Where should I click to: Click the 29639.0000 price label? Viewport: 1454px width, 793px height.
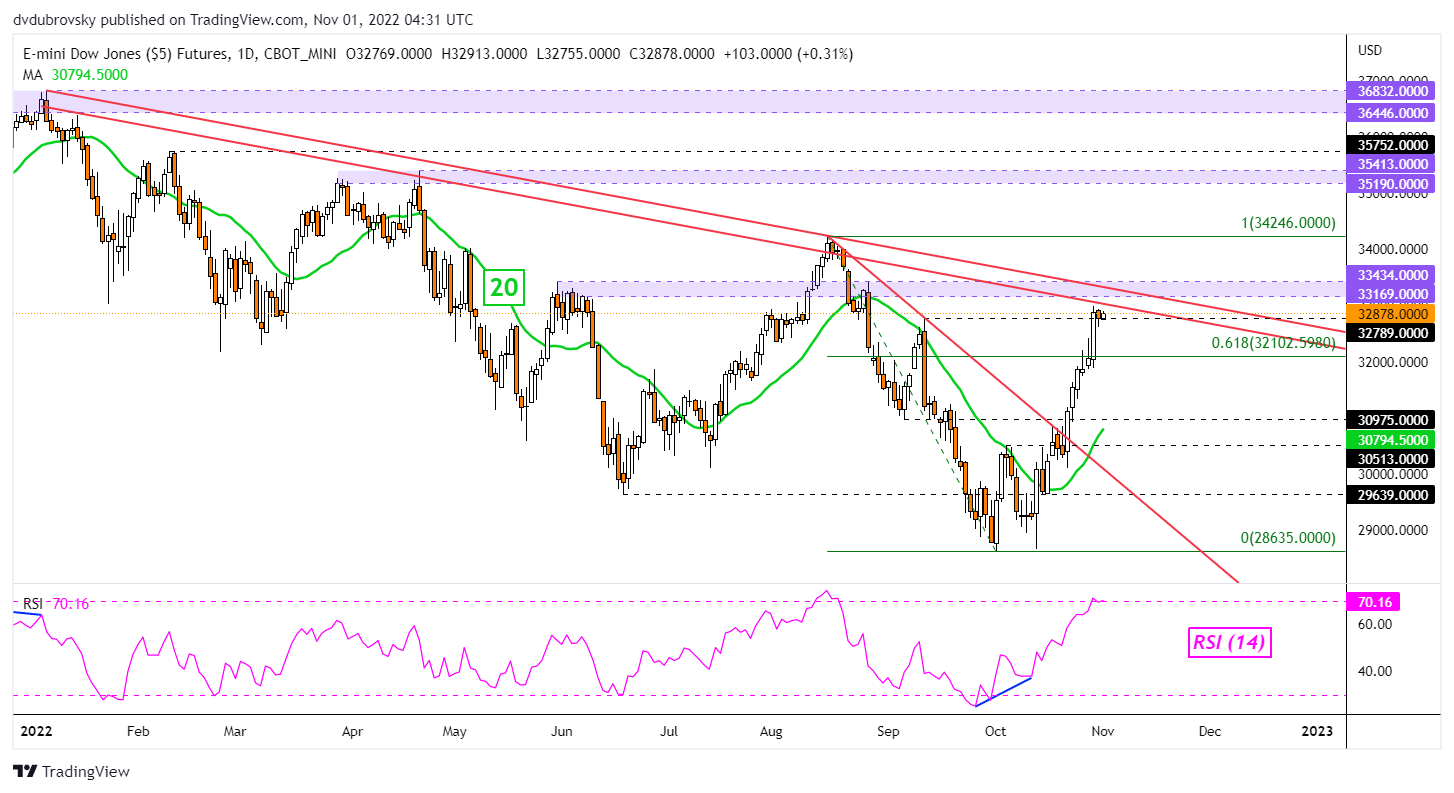coord(1392,494)
